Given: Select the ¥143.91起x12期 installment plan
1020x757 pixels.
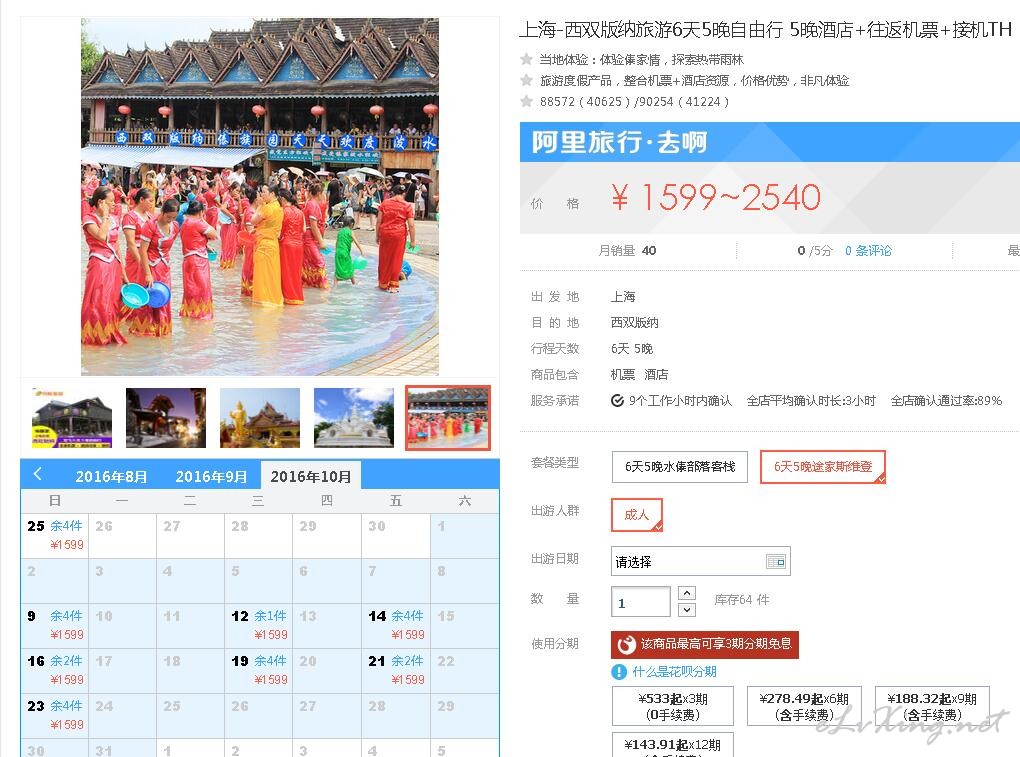Looking at the screenshot, I should [673, 745].
